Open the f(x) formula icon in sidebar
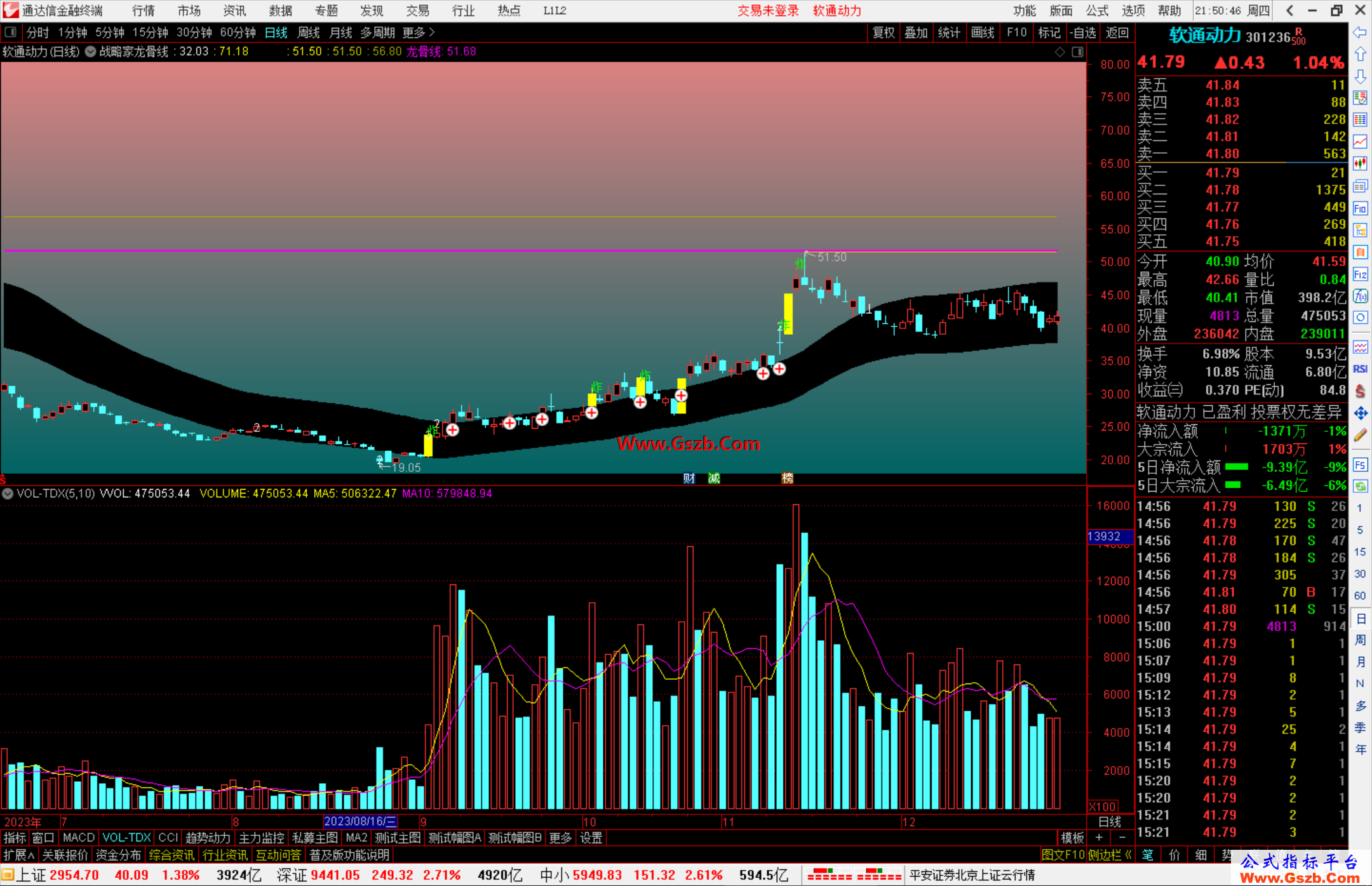 [1360, 296]
